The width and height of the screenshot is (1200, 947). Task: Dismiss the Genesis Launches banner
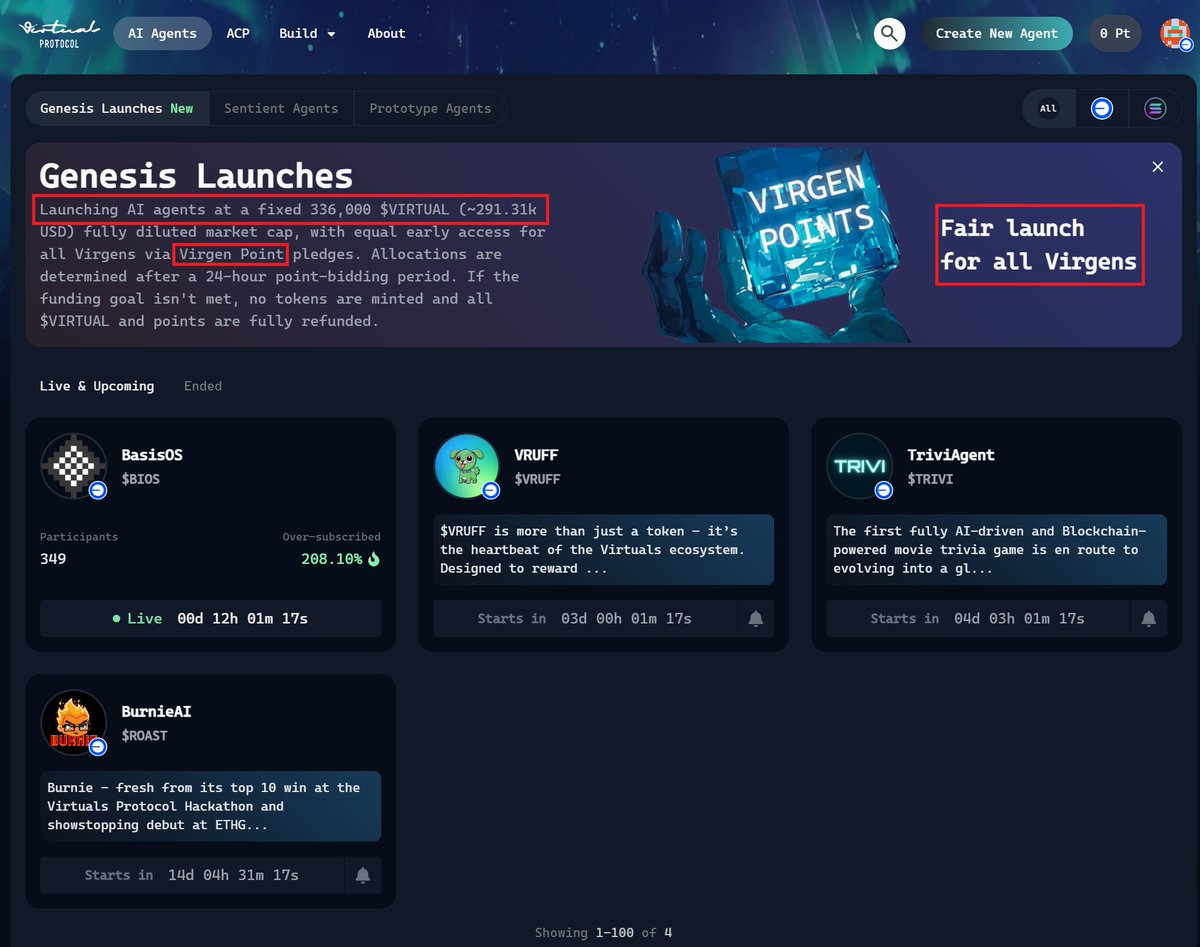(1157, 167)
